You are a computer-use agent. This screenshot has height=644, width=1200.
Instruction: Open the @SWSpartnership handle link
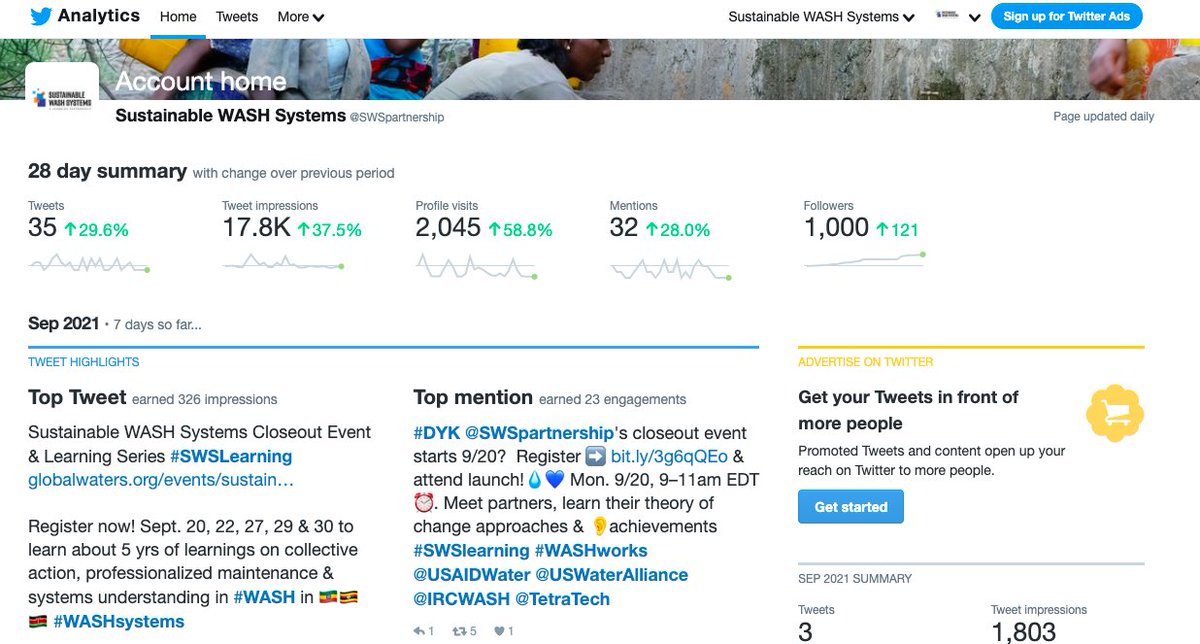pyautogui.click(x=397, y=118)
